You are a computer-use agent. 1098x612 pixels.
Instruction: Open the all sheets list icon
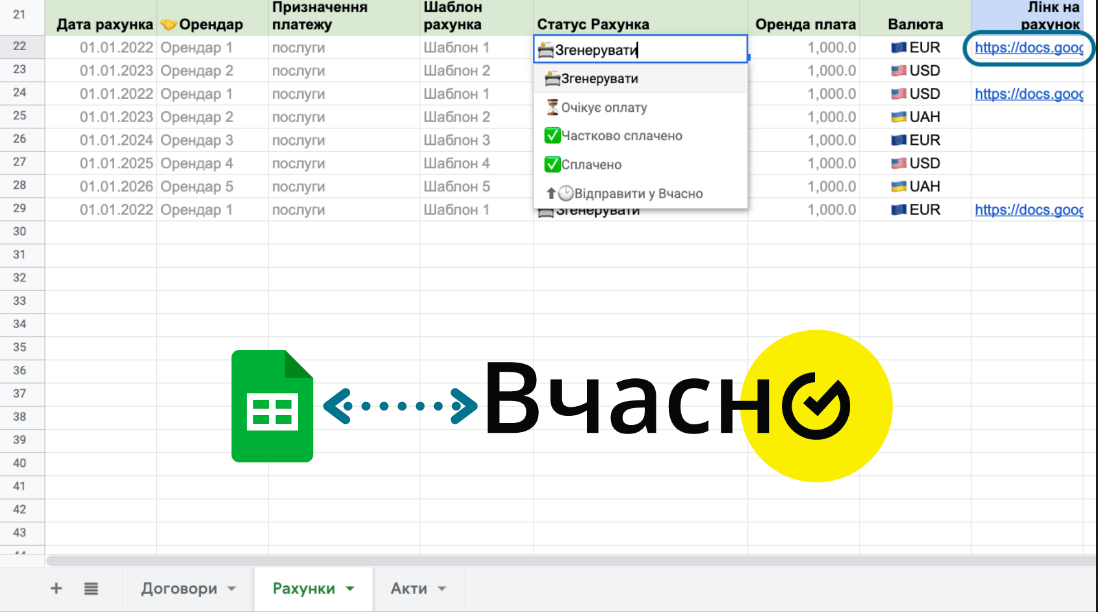[91, 589]
